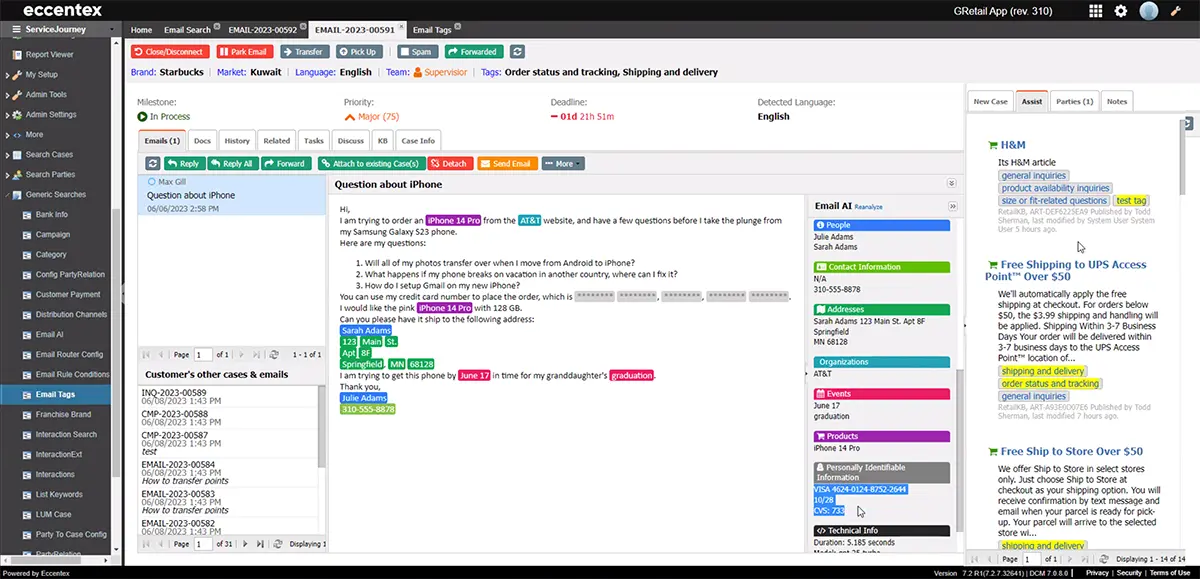Open the Case Info tab
This screenshot has width=1200, height=579.
click(418, 141)
